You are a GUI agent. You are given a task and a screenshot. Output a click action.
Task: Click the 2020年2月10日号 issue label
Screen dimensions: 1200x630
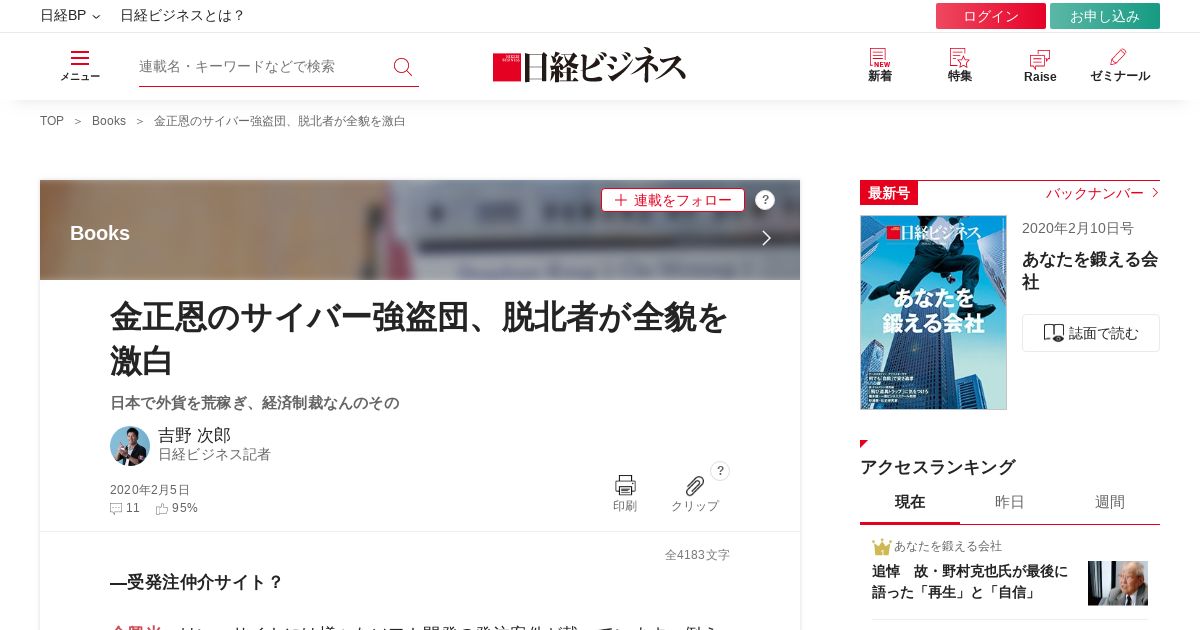point(1078,228)
